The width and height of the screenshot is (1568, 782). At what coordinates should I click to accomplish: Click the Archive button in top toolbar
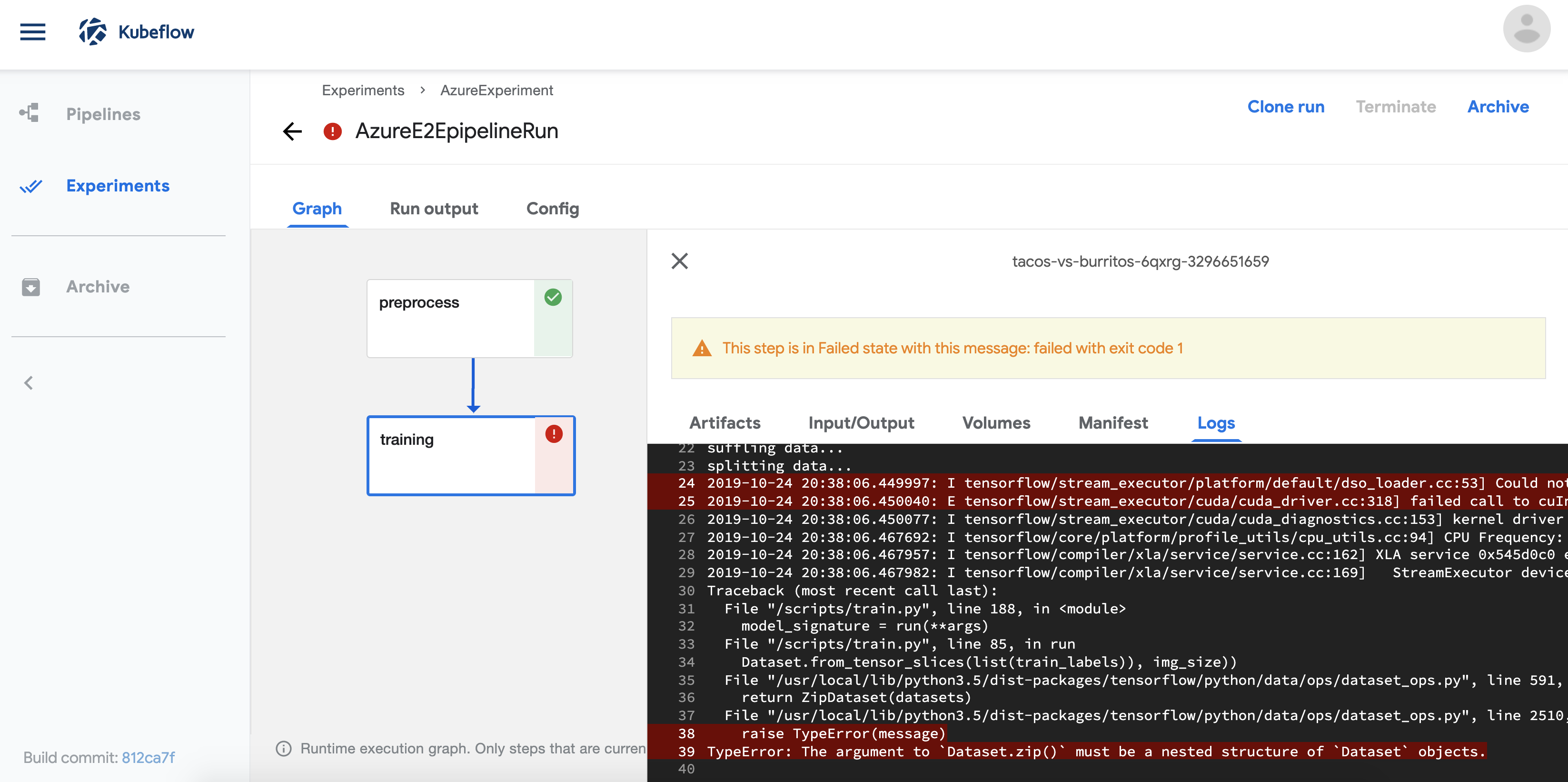pyautogui.click(x=1498, y=107)
